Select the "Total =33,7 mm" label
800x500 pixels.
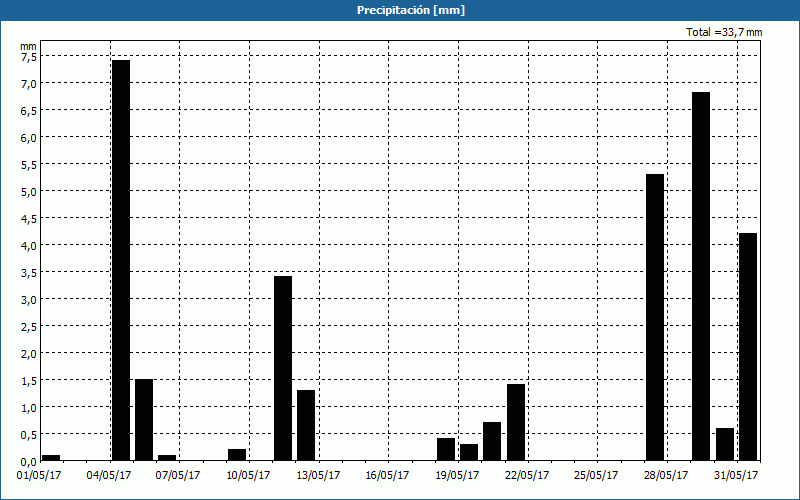tap(724, 32)
